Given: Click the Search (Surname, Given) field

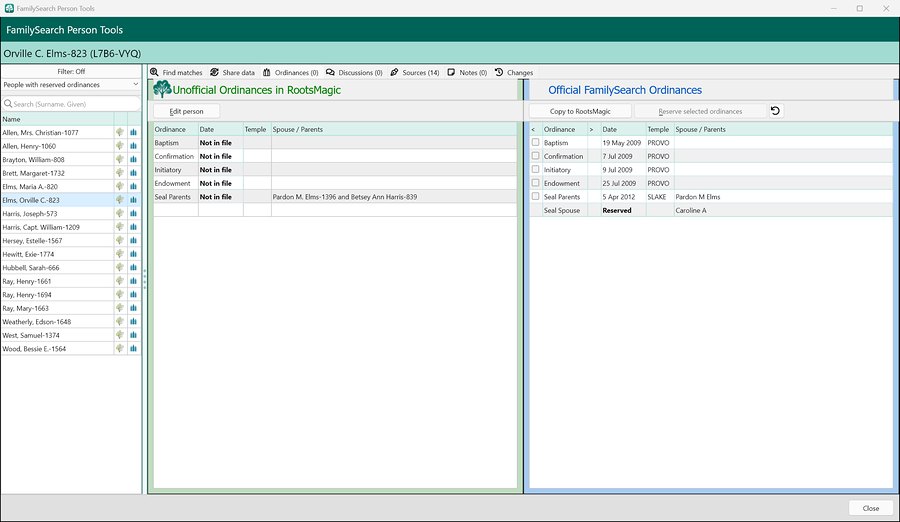Looking at the screenshot, I should (x=71, y=104).
